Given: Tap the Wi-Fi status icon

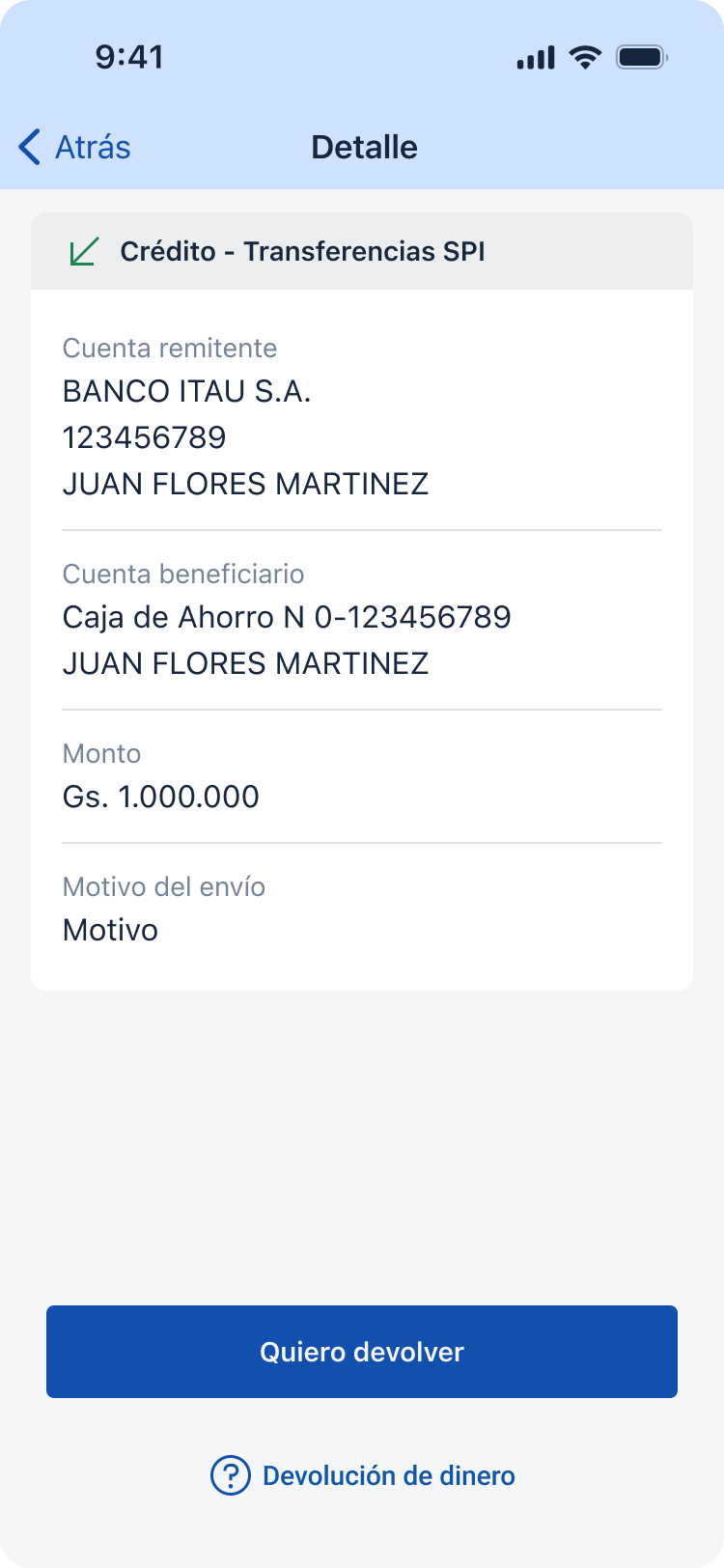Looking at the screenshot, I should pos(585,57).
